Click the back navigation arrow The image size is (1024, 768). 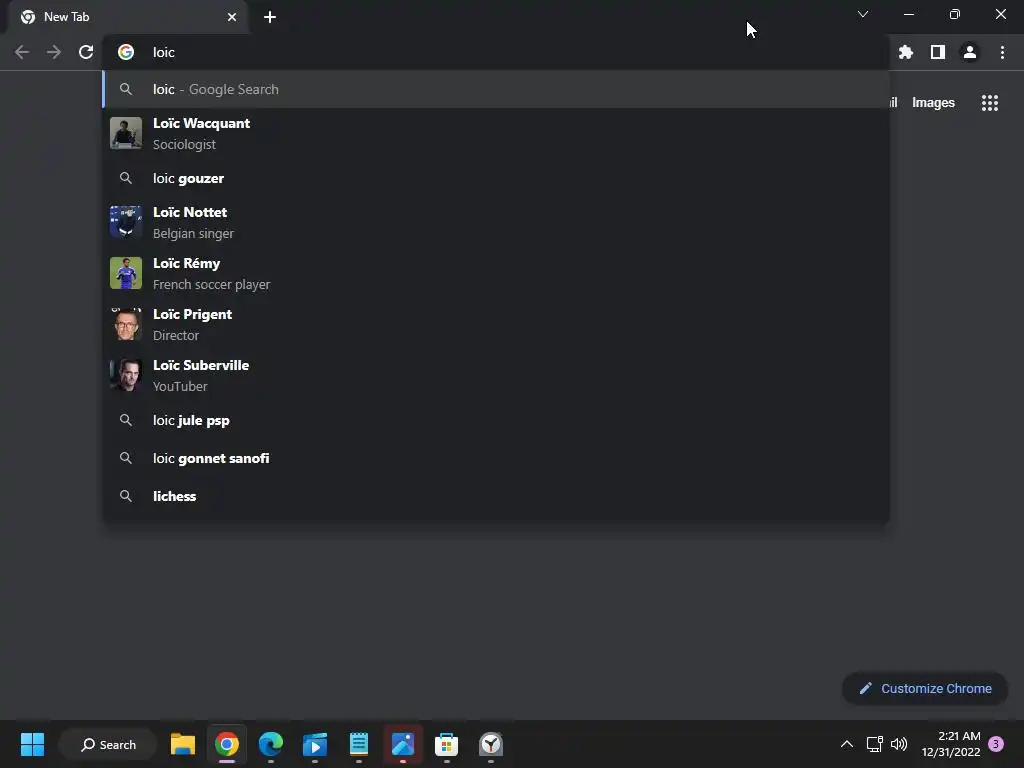coord(22,52)
